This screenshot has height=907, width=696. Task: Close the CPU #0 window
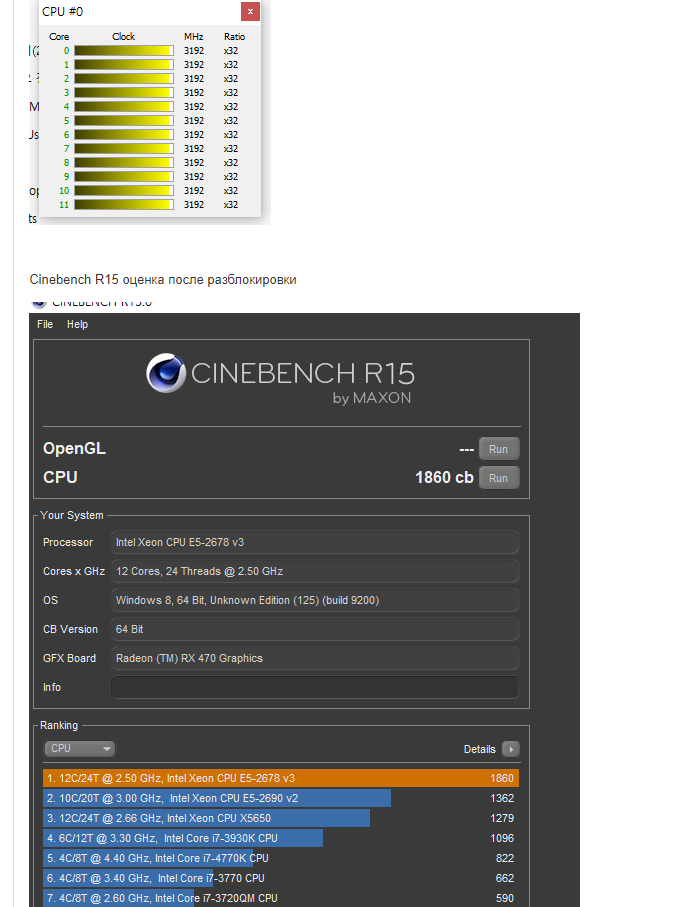pyautogui.click(x=250, y=11)
